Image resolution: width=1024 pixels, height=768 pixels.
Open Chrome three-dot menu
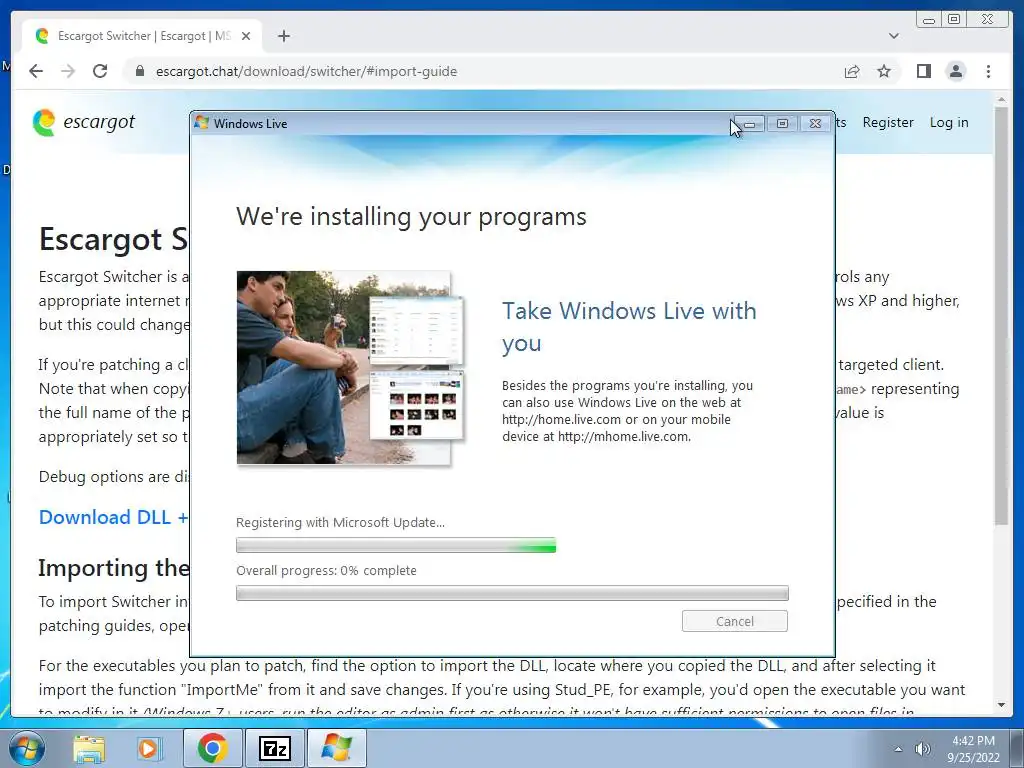989,71
